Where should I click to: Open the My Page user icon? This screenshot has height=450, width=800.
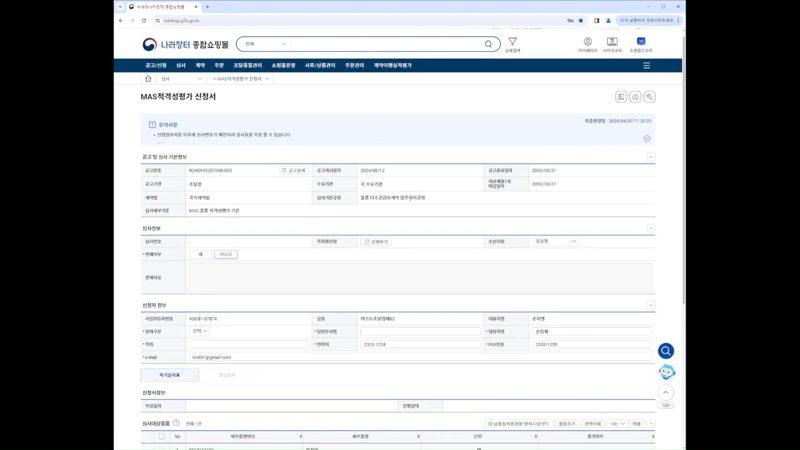588,42
